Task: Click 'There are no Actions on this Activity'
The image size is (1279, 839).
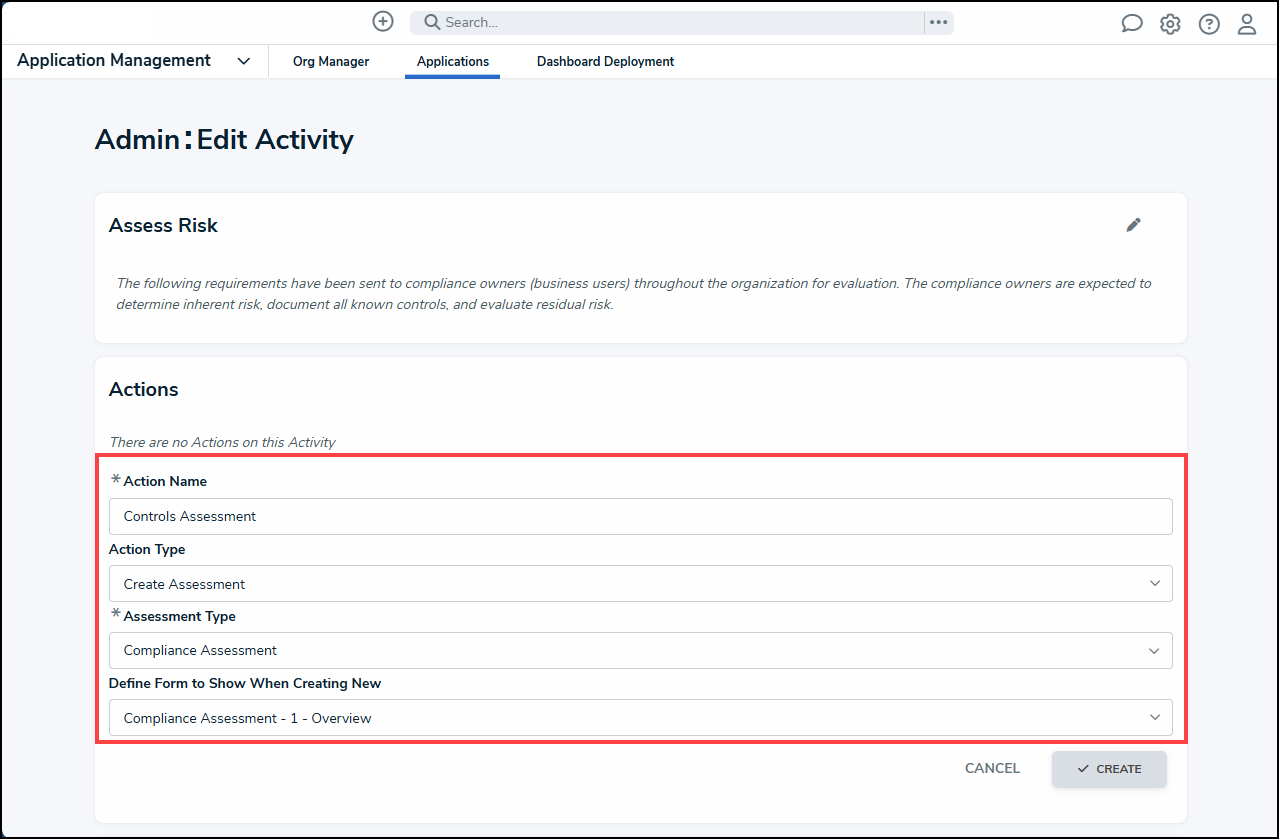Action: click(222, 442)
